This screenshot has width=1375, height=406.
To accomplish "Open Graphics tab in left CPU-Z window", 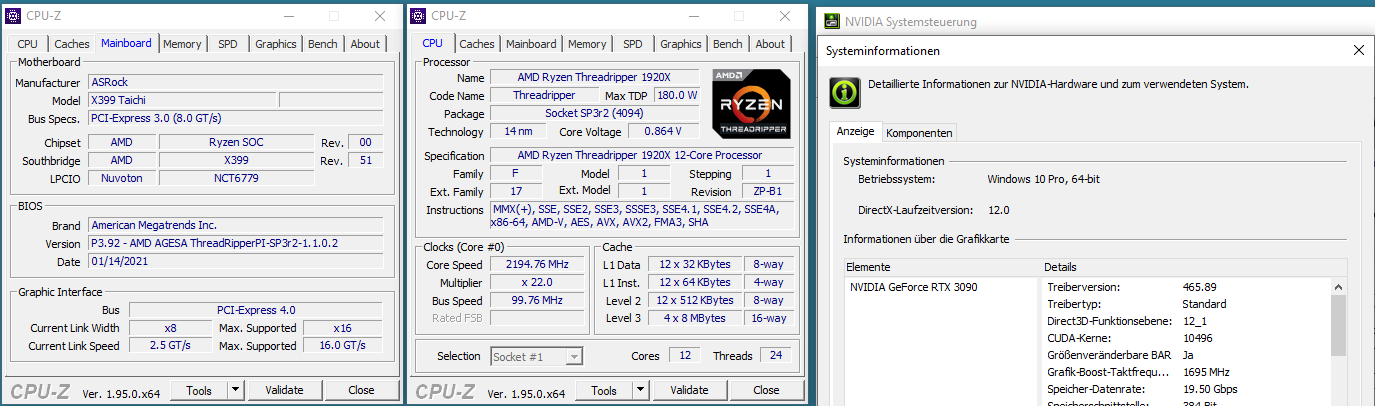I will tap(275, 44).
